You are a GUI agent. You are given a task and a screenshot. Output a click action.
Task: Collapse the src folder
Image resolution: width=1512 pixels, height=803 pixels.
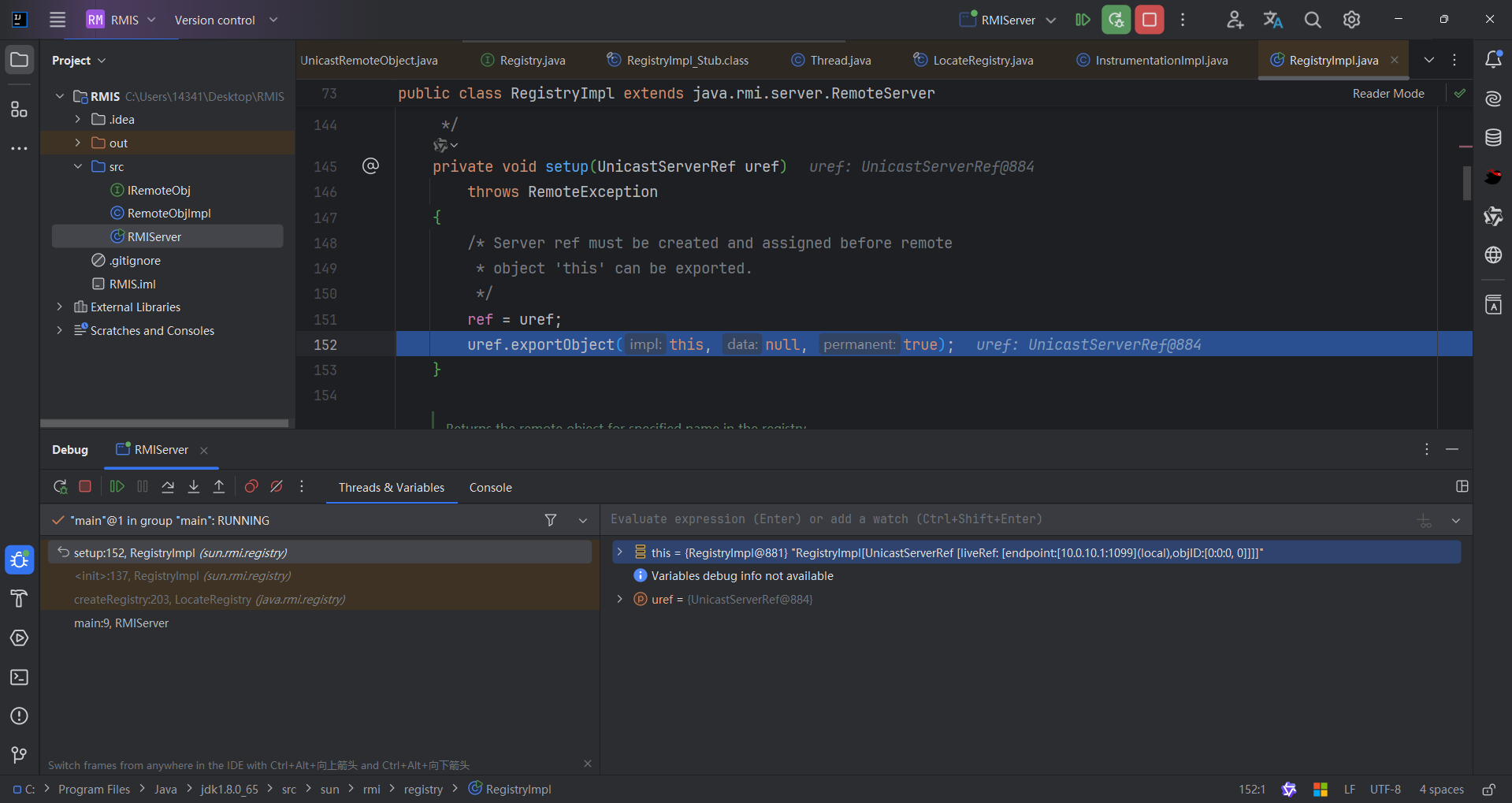click(77, 166)
